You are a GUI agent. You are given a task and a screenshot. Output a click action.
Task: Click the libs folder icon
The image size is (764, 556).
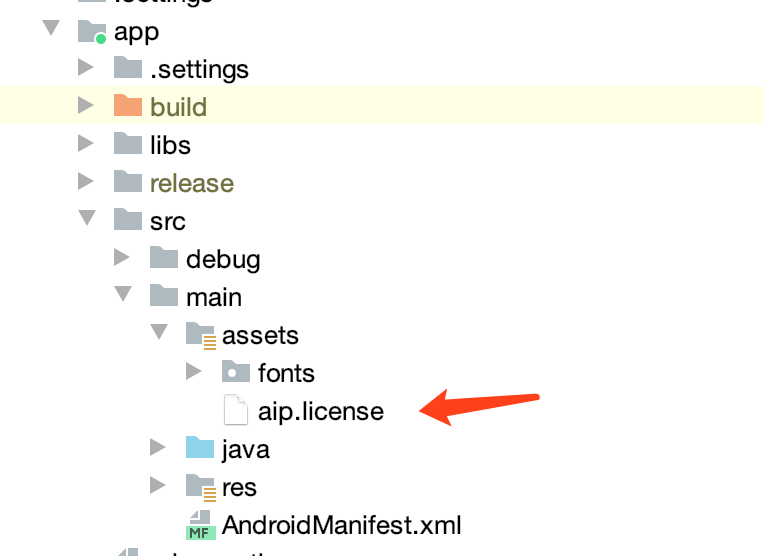128,143
